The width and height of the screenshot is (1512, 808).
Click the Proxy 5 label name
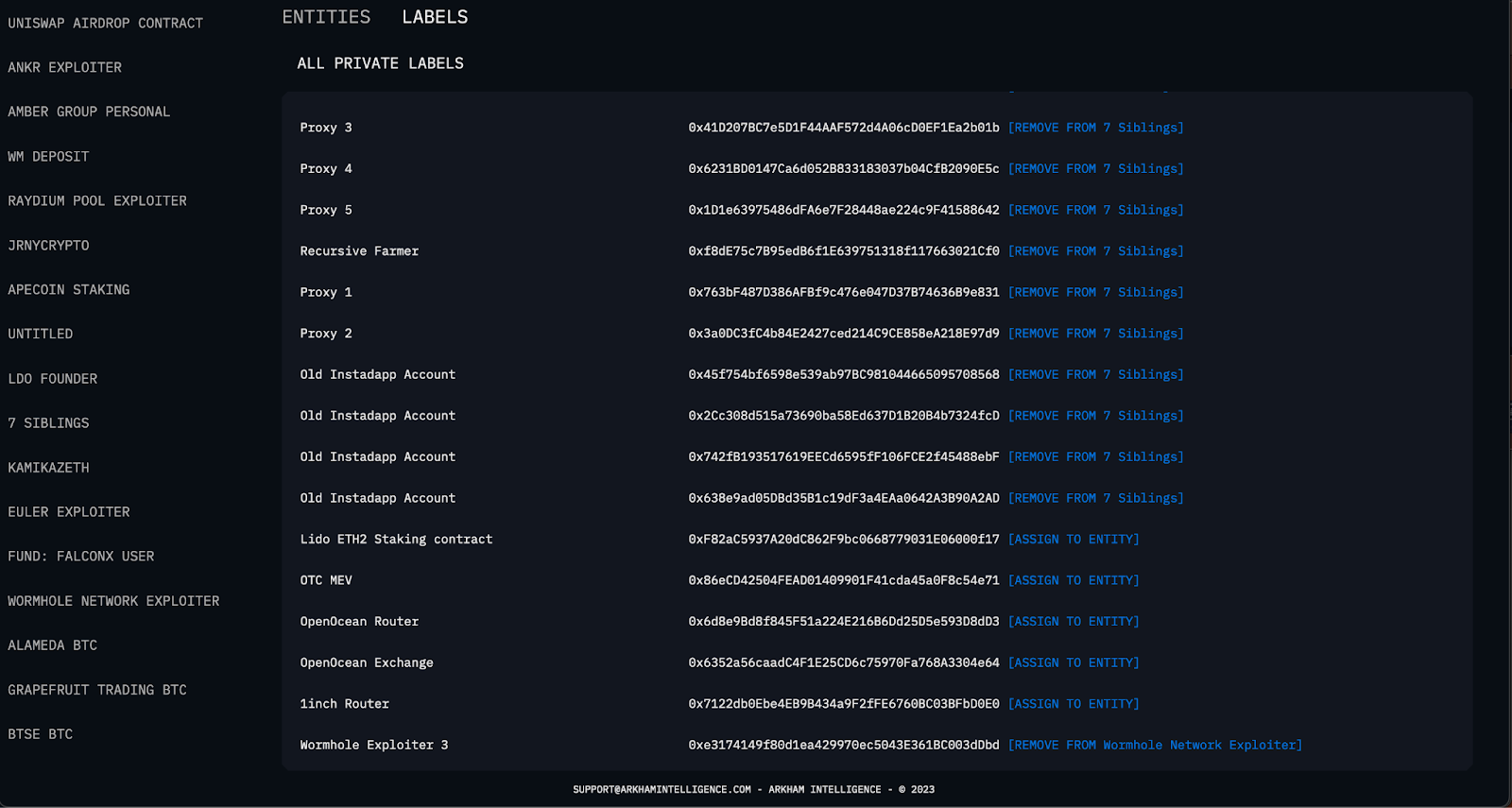[326, 210]
